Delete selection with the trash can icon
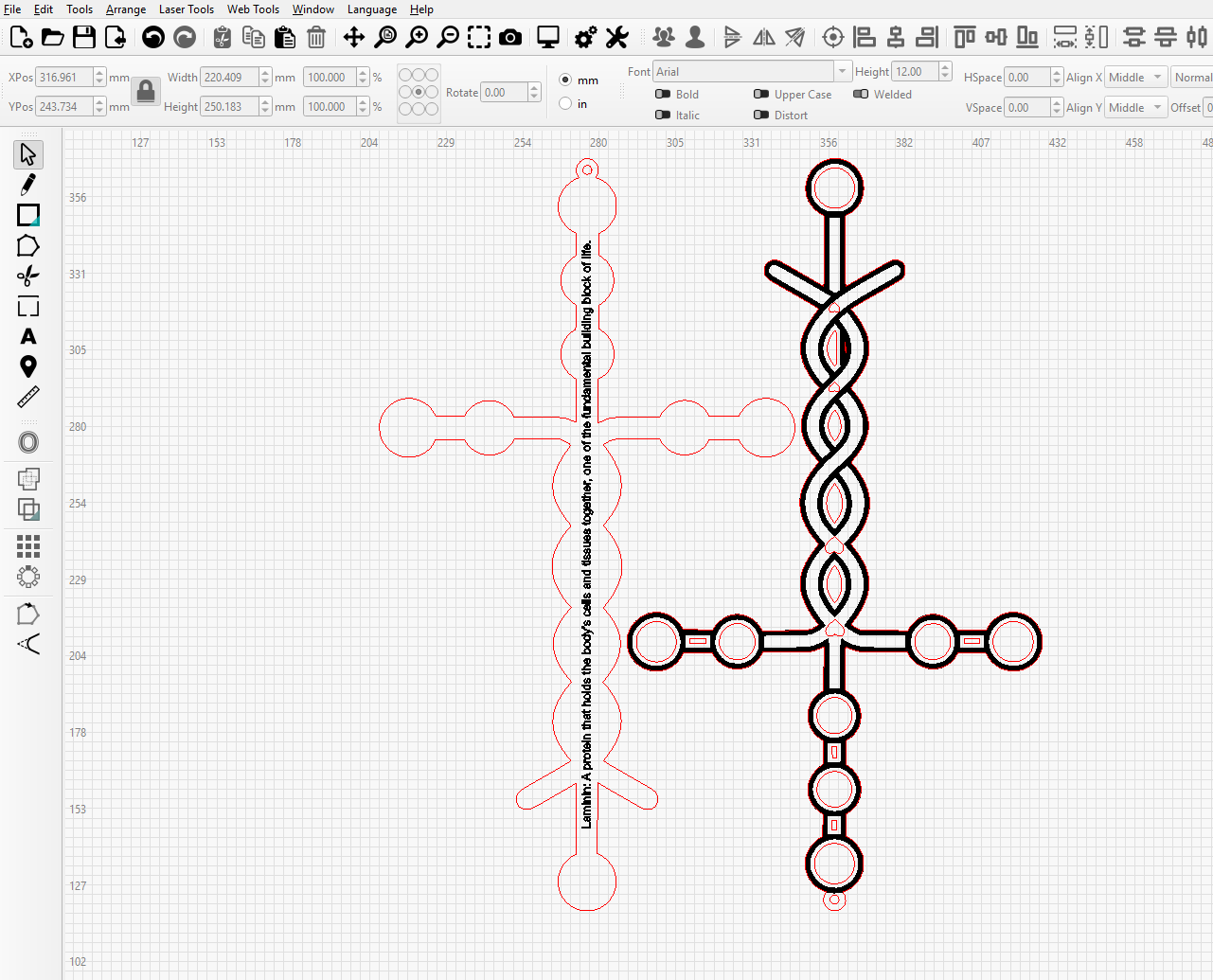The height and width of the screenshot is (980, 1213). [316, 37]
